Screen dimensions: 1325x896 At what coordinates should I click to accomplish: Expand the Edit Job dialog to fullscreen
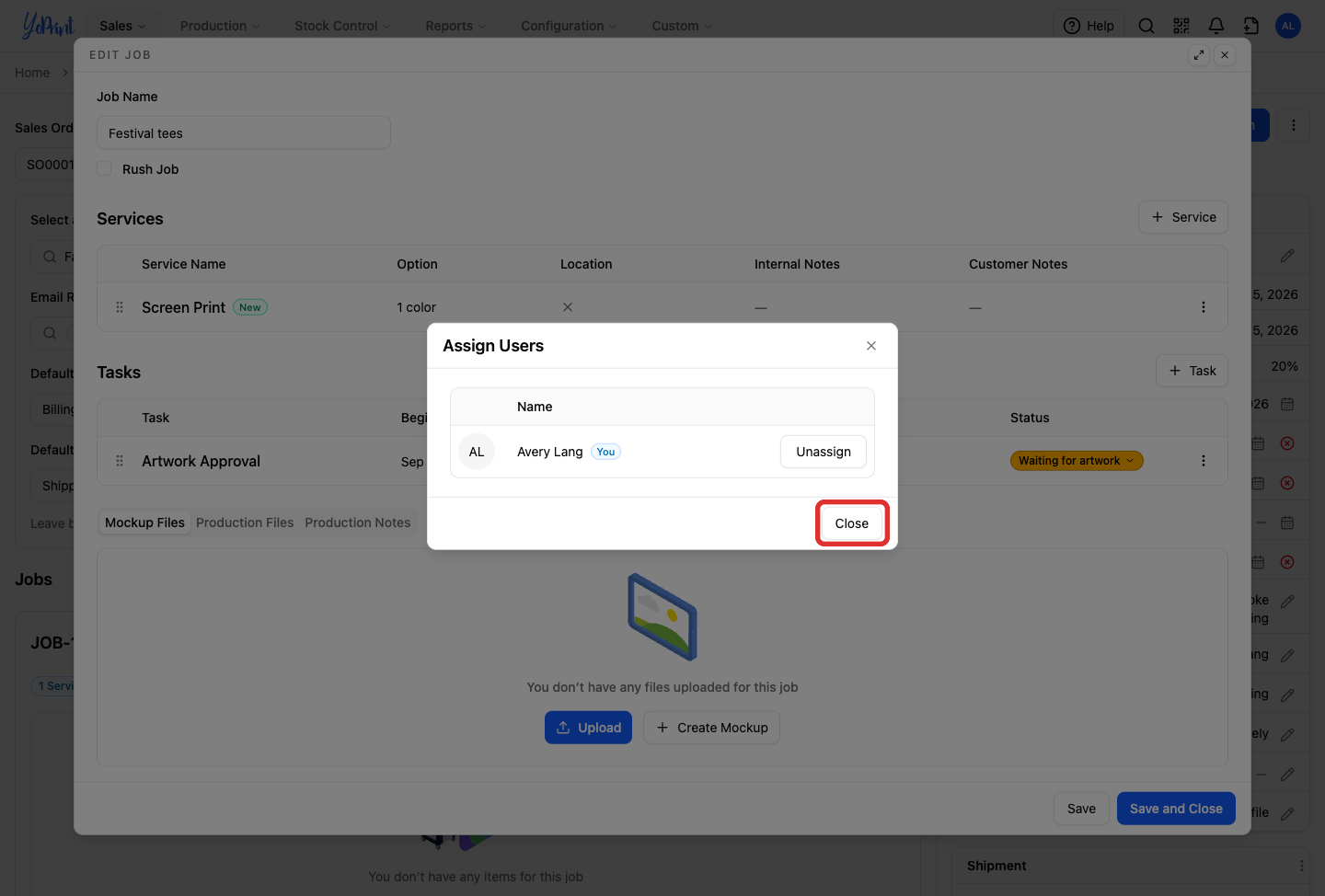coord(1199,55)
